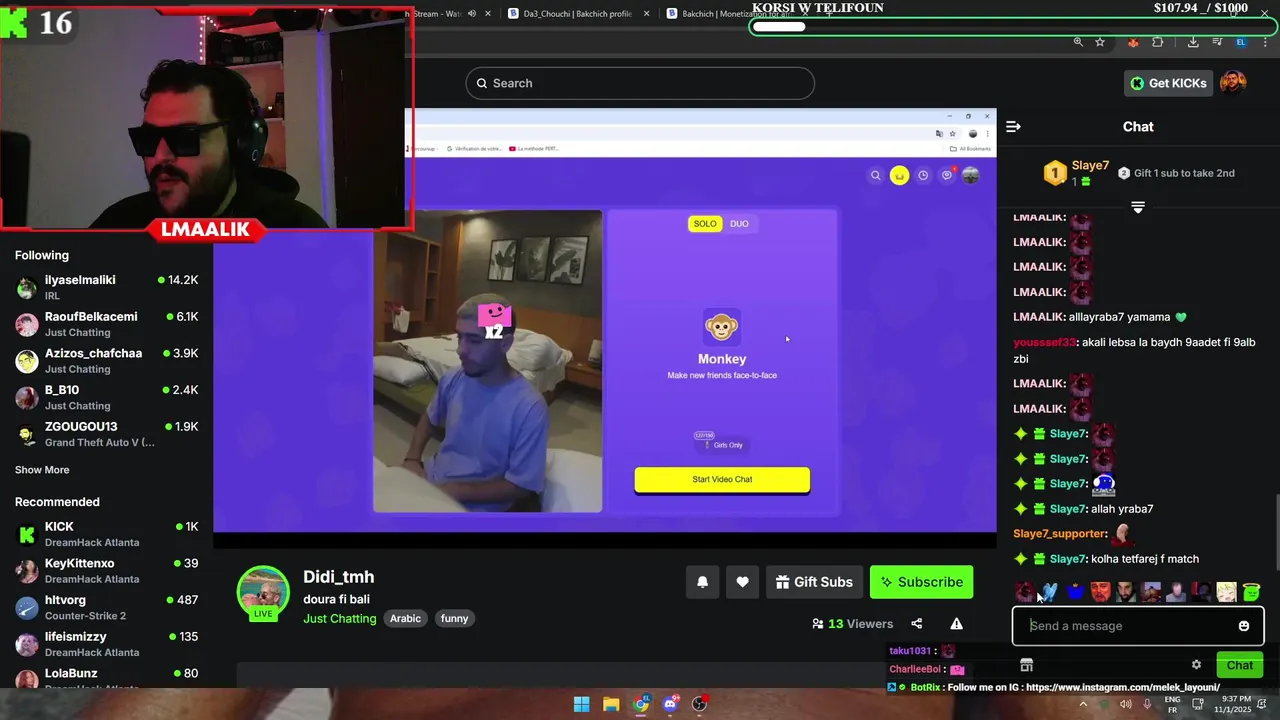1280x720 pixels.
Task: Open B_B10 channel in Following
Action: pos(106,398)
